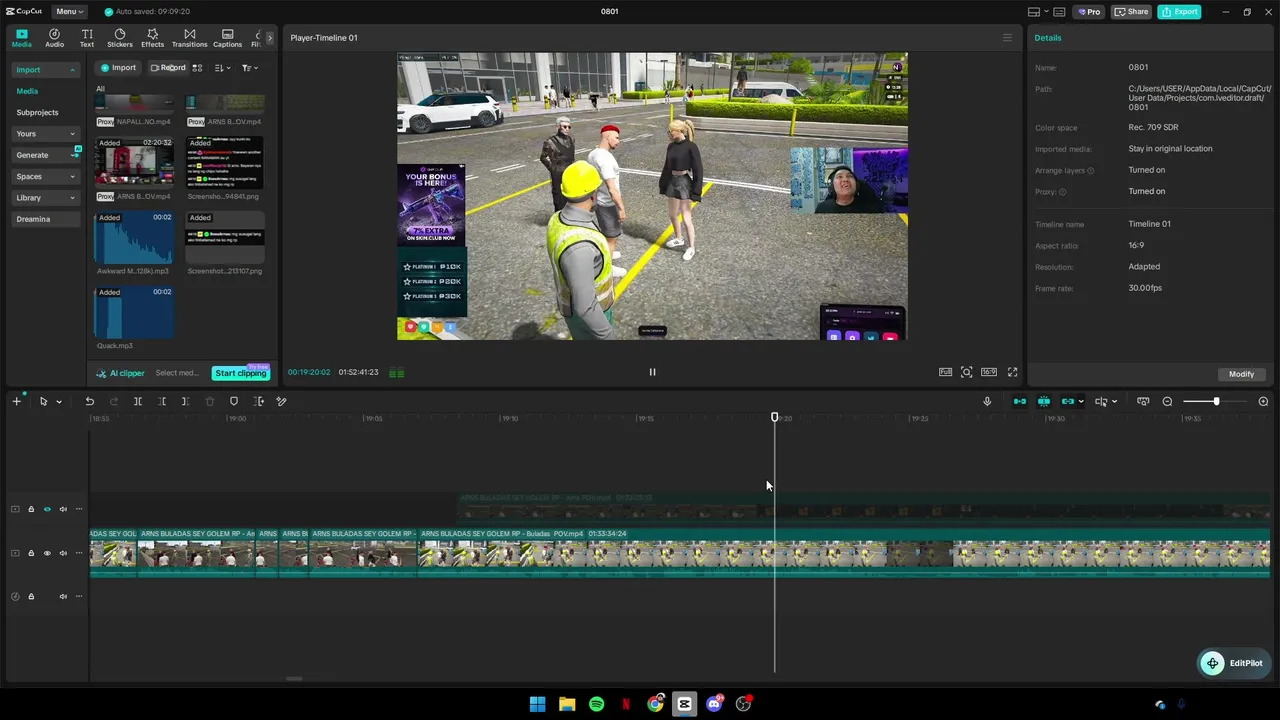The image size is (1280, 720).
Task: Click the Start clipping button
Action: (x=240, y=373)
